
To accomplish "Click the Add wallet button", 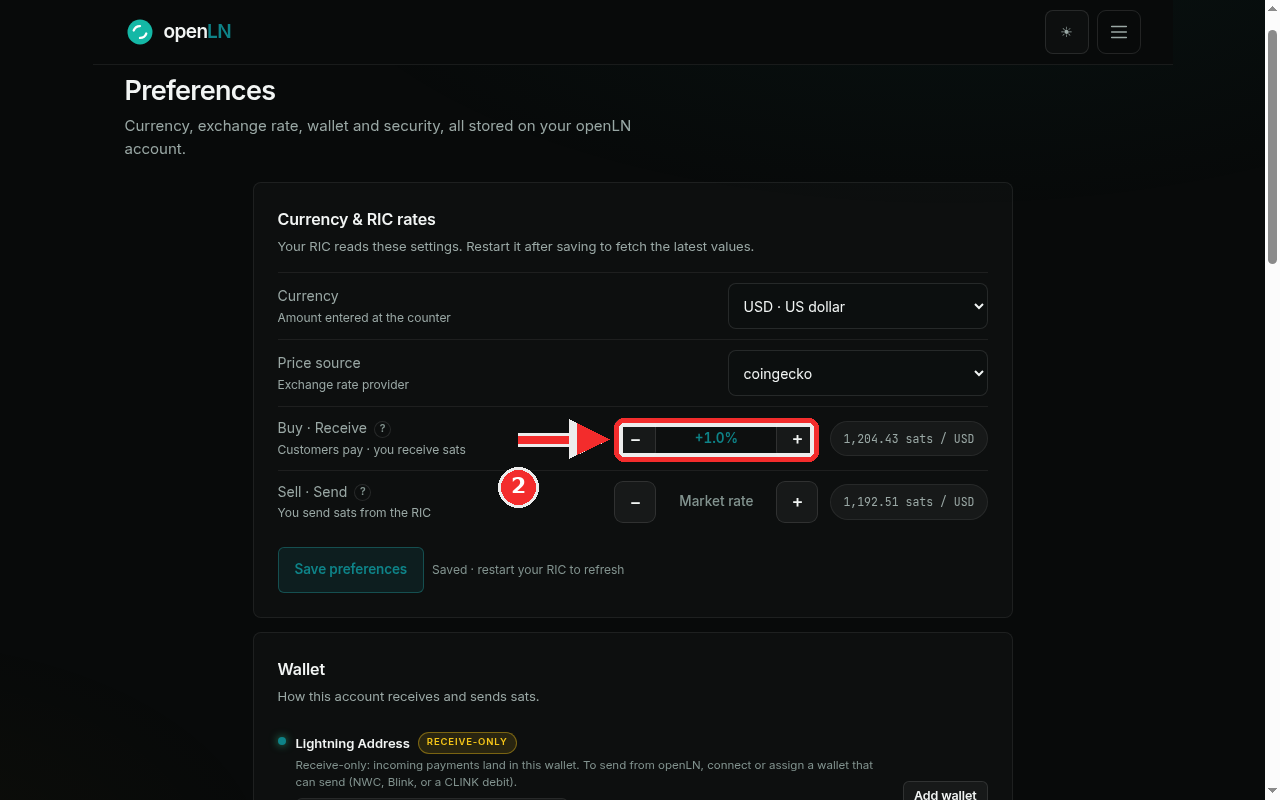I will point(945,793).
